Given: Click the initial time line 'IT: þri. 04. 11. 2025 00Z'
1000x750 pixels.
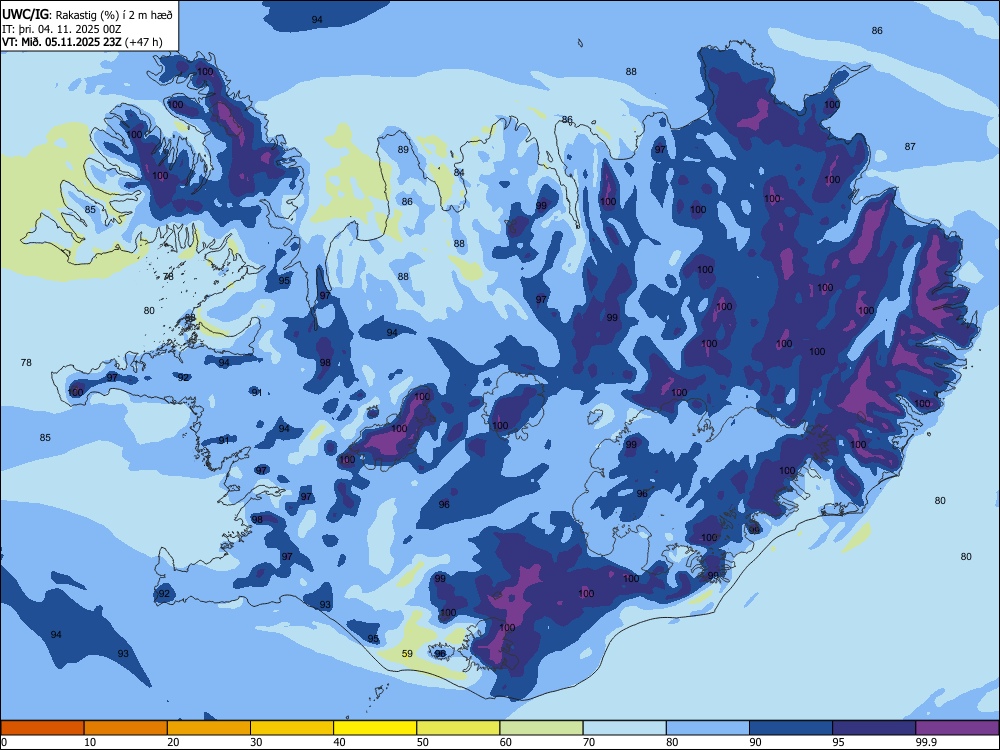Looking at the screenshot, I should [x=62, y=29].
